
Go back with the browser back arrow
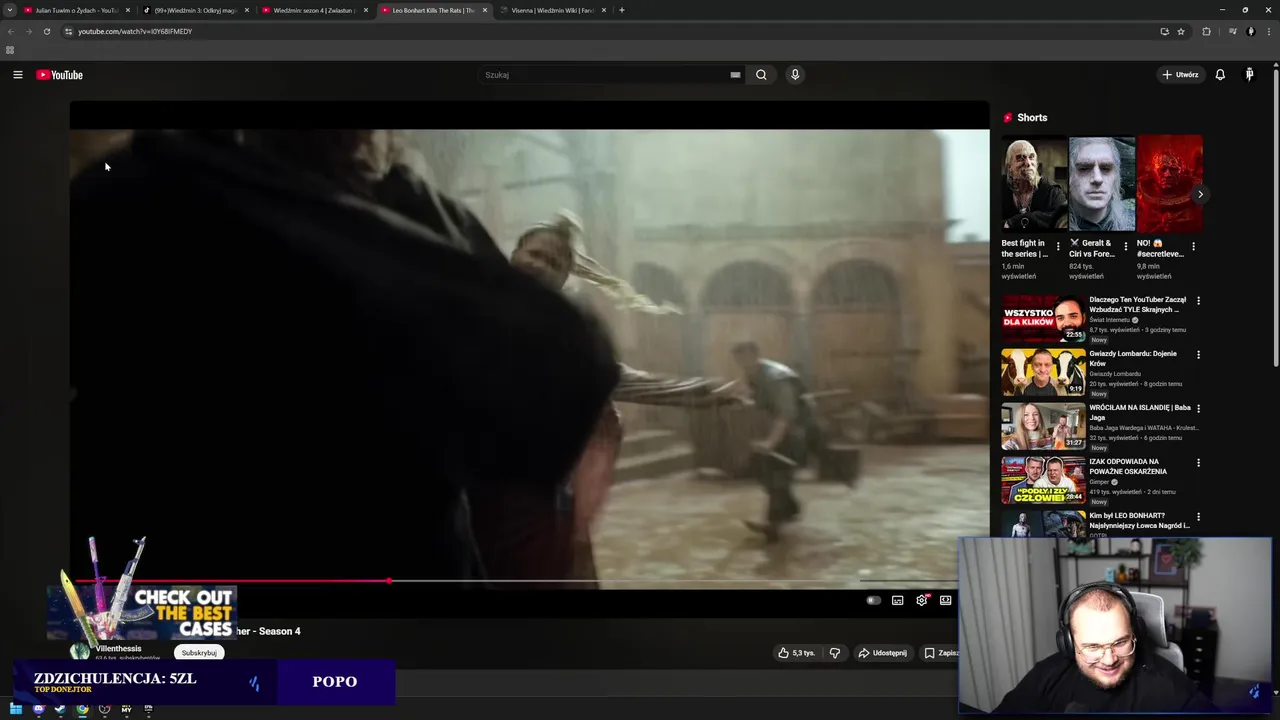click(x=11, y=31)
